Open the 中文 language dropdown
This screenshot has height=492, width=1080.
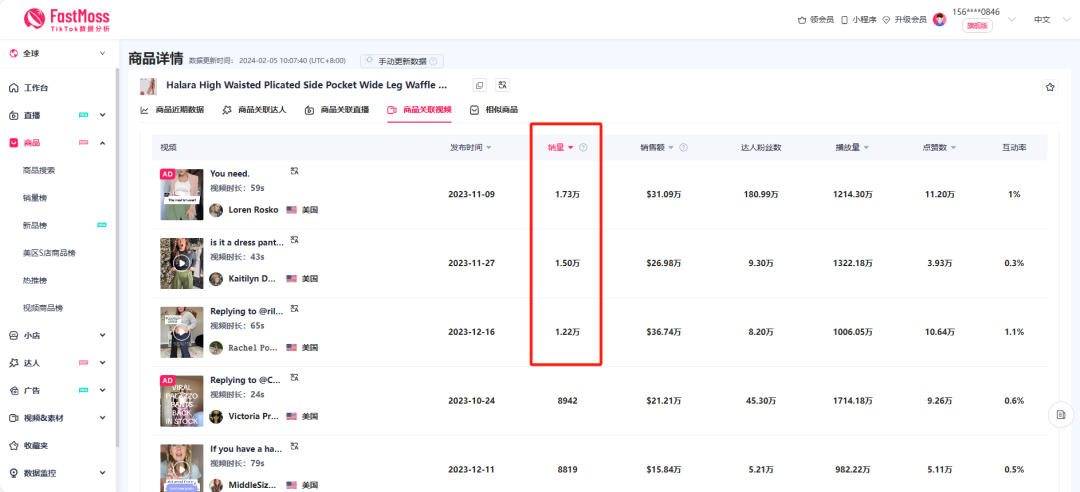tap(1048, 19)
